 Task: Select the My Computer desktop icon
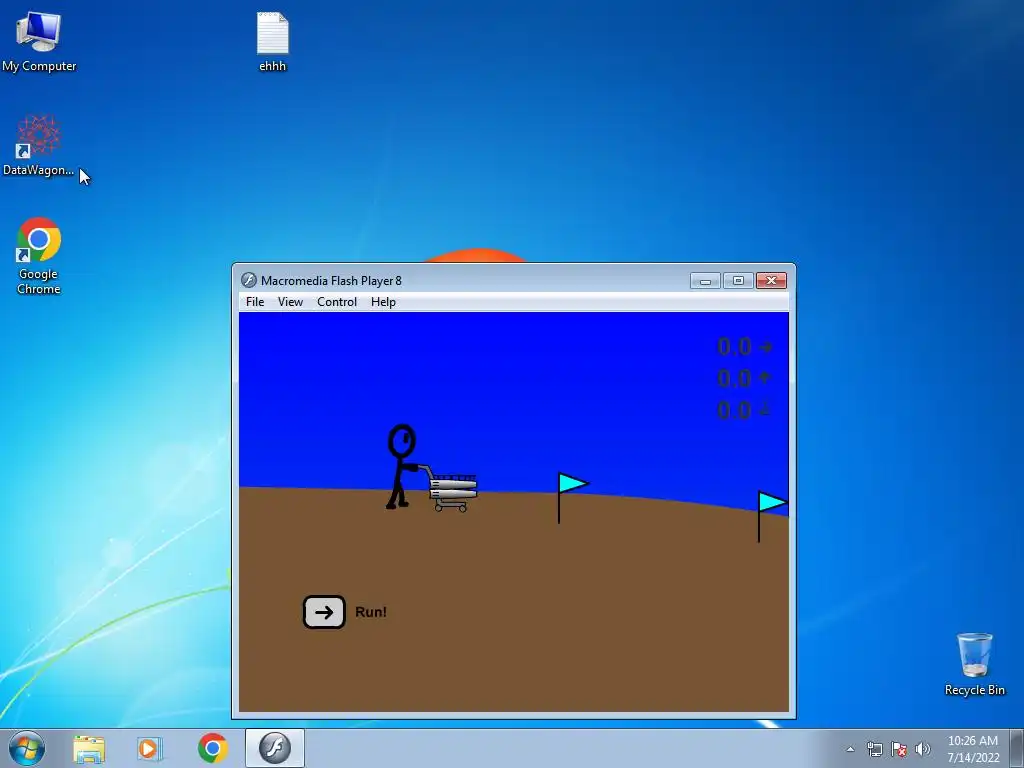[39, 42]
